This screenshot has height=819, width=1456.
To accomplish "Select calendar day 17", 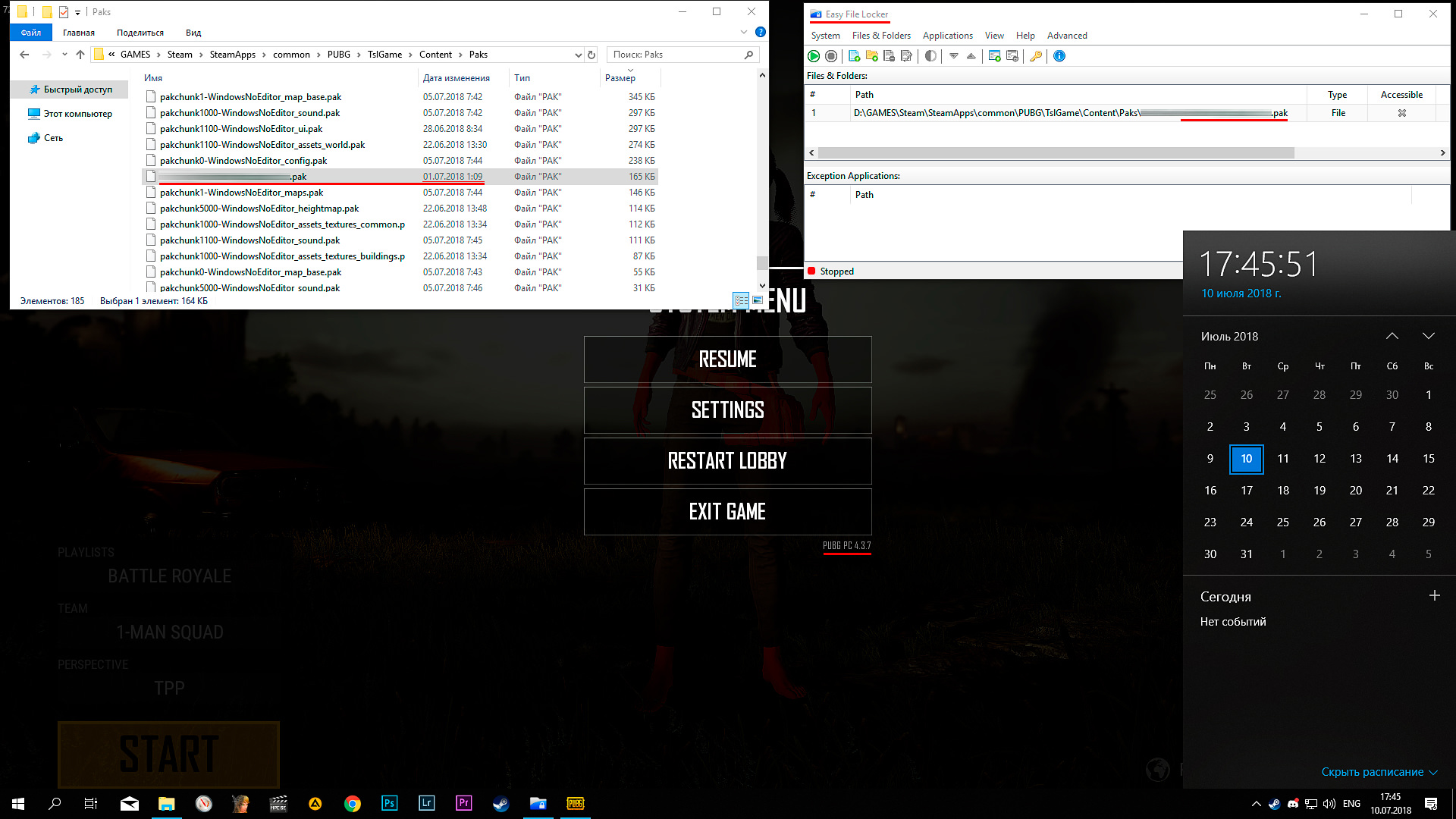I will [x=1247, y=491].
